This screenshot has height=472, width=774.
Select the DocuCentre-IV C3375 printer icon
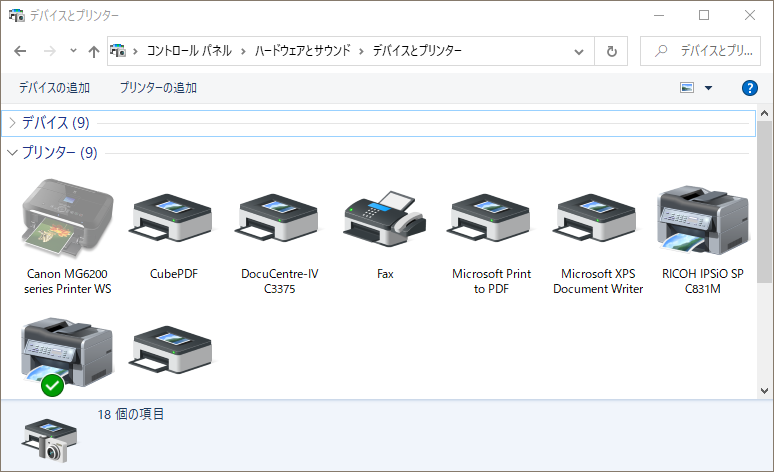tap(279, 218)
